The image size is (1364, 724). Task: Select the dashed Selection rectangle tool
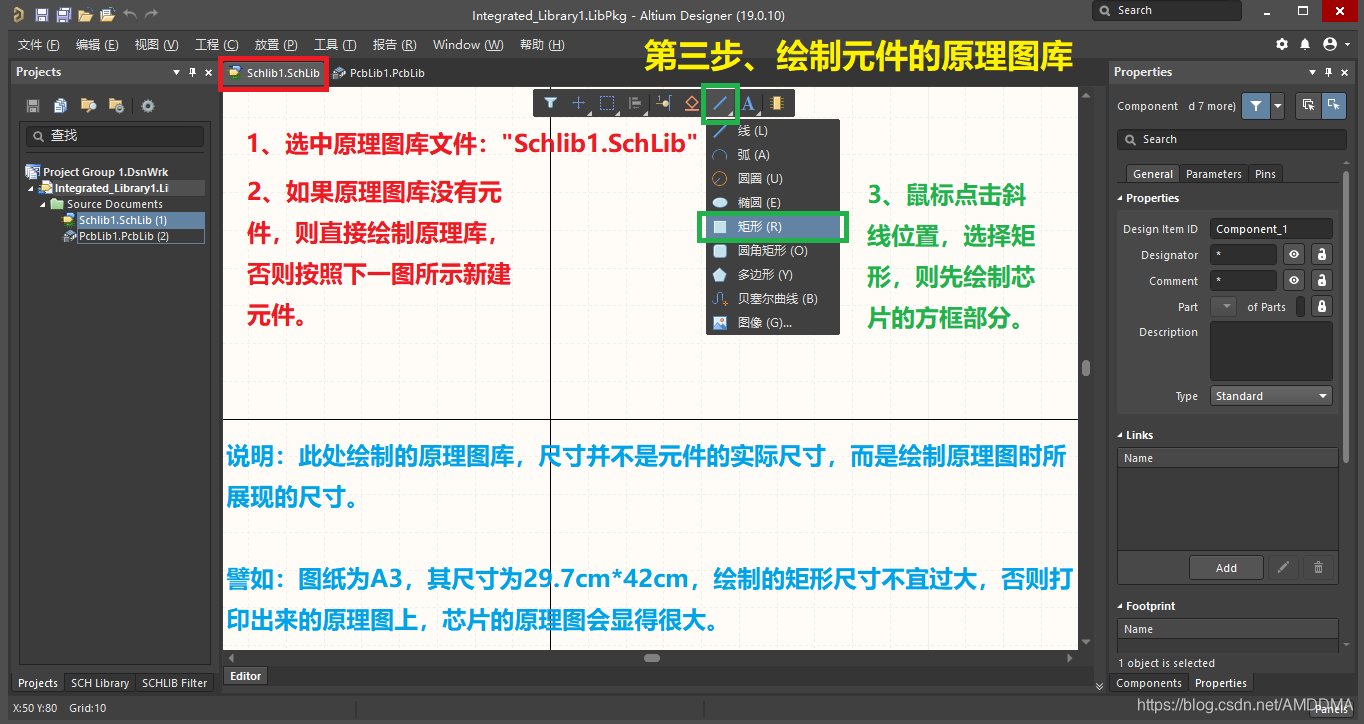click(607, 103)
